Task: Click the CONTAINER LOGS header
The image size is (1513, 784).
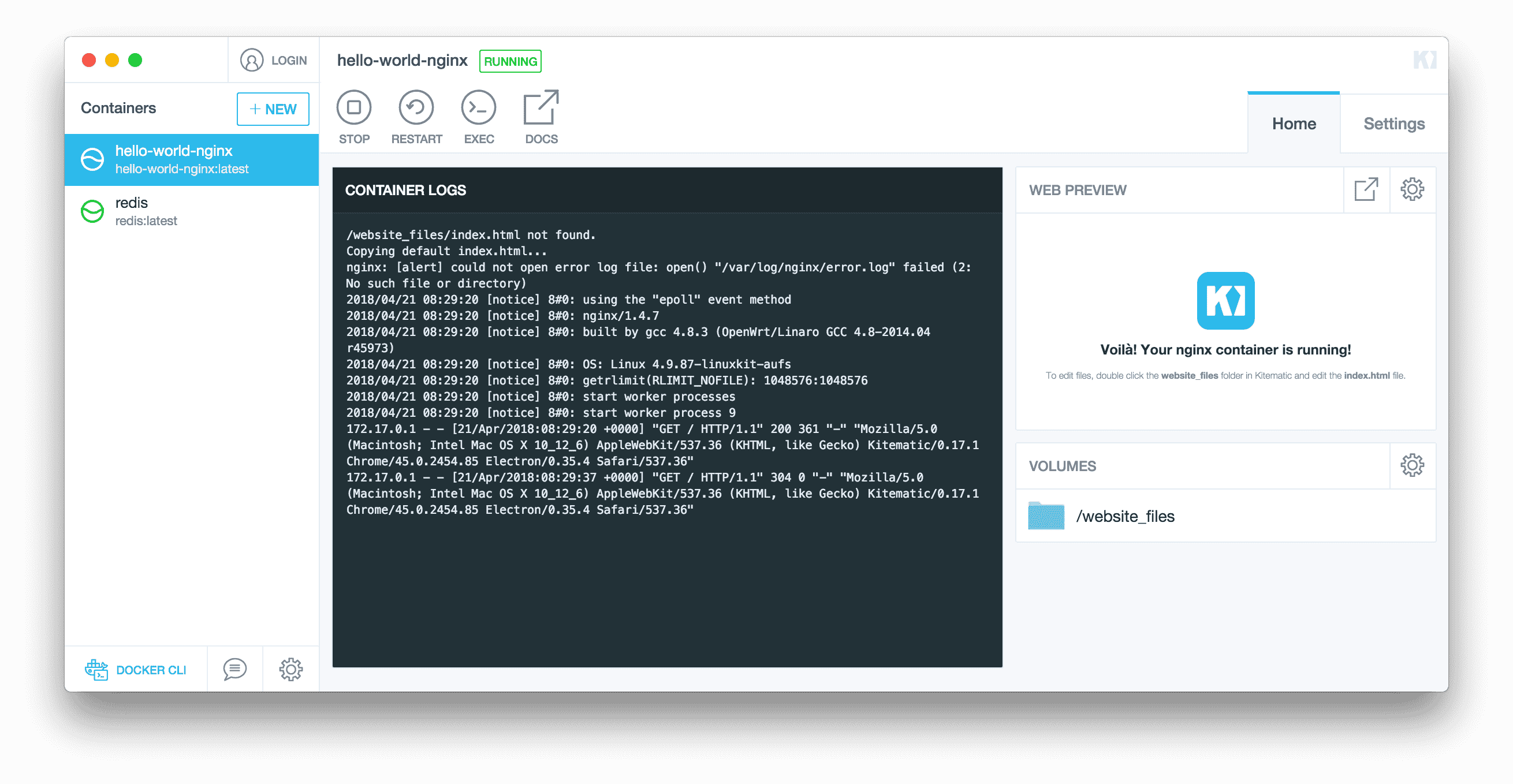Action: [405, 191]
